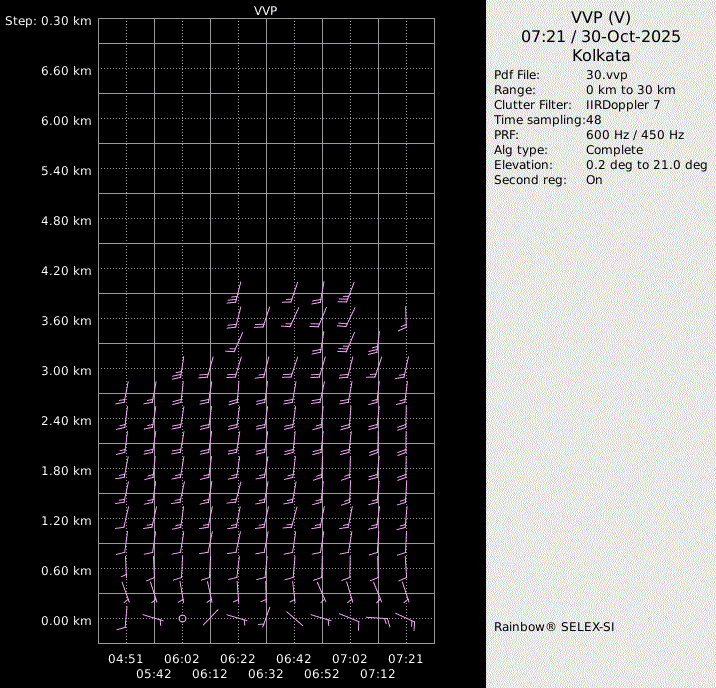Click the 600 Hz / 450 Hz PRF value
Image resolution: width=716 pixels, height=688 pixels.
(635, 135)
